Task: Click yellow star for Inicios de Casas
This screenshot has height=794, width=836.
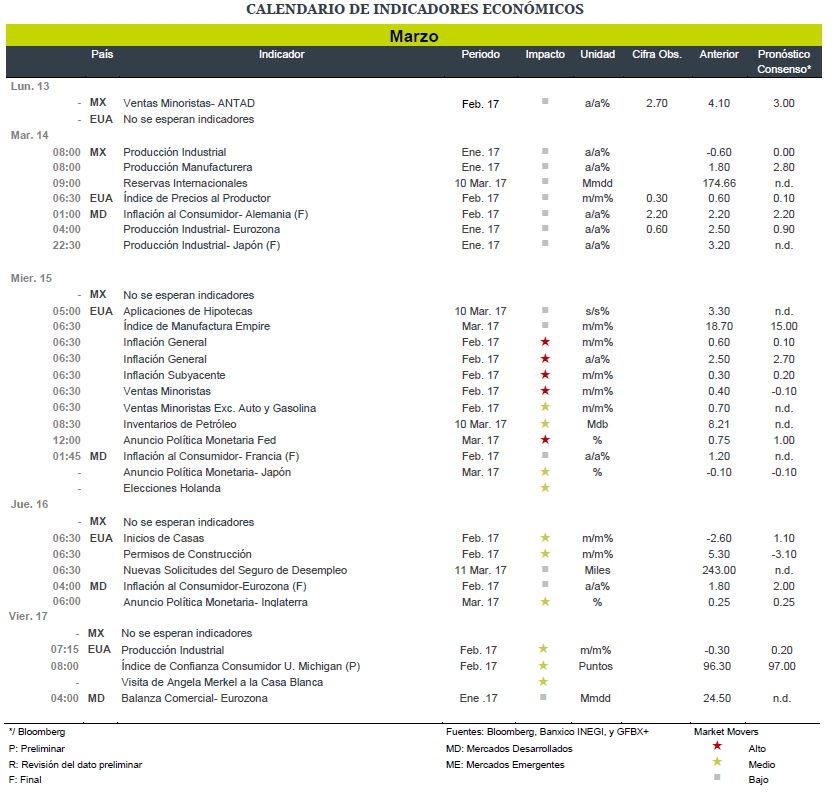Action: coord(545,538)
